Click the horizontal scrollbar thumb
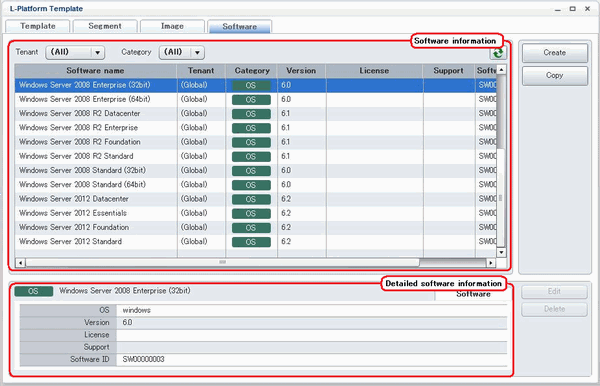The height and width of the screenshot is (386, 600). tap(222, 263)
